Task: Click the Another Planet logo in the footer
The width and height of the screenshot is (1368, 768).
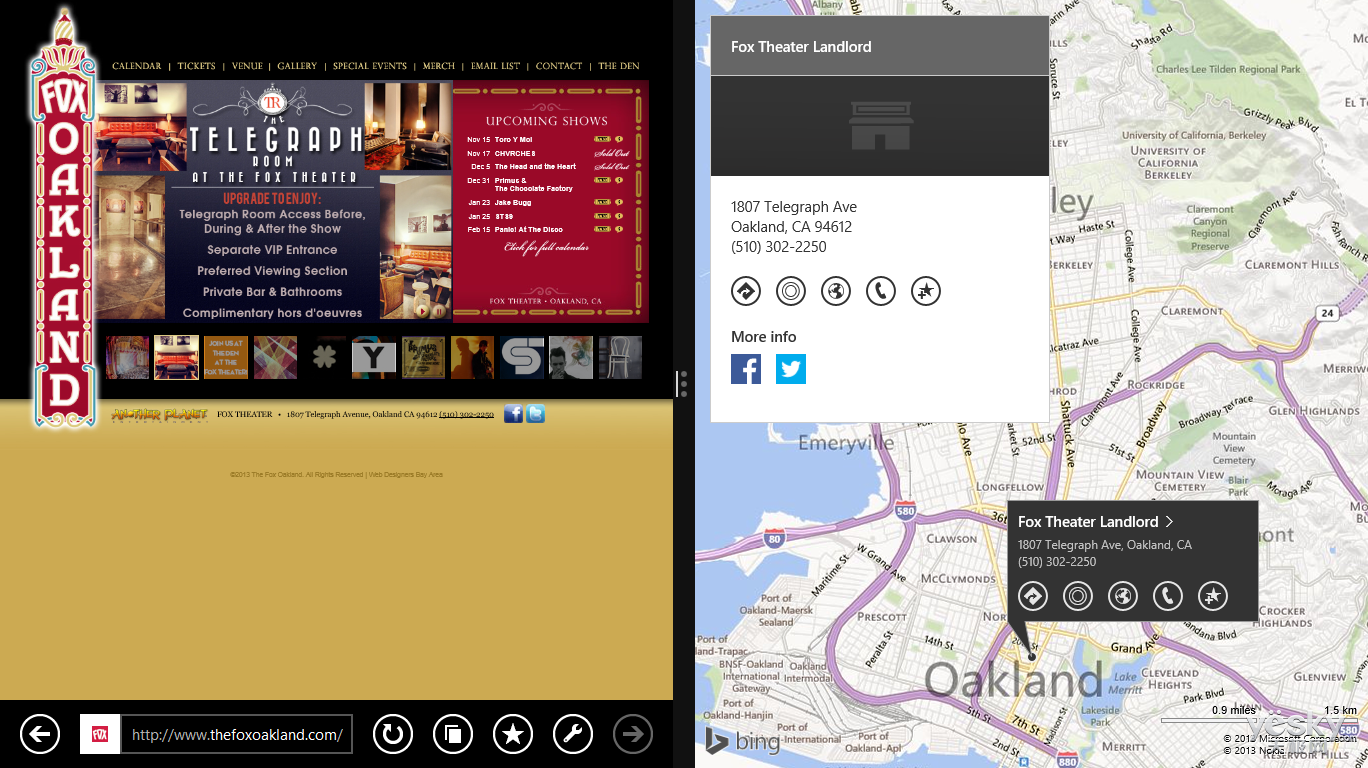Action: coord(160,414)
